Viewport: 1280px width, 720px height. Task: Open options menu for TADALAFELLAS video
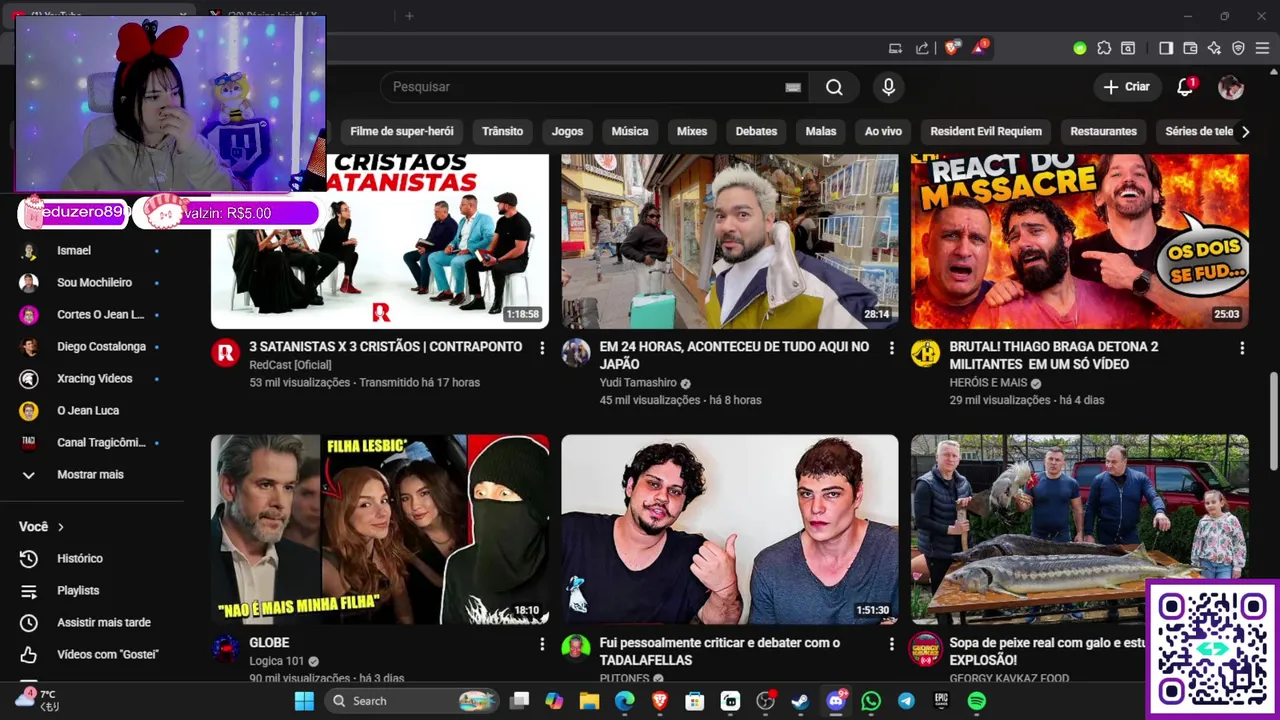click(x=892, y=644)
